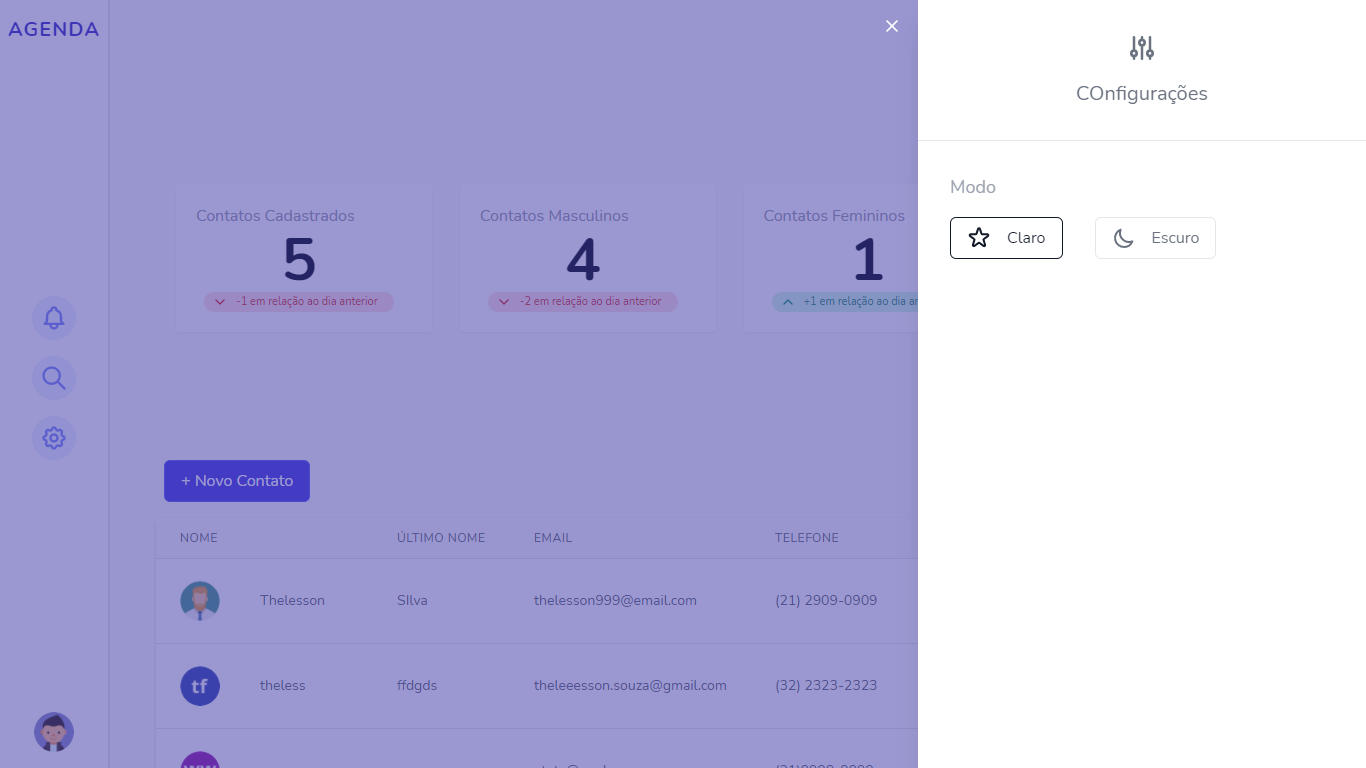Click the moon icon in Escuro button
Screen dimensions: 1366x768
pos(1124,238)
